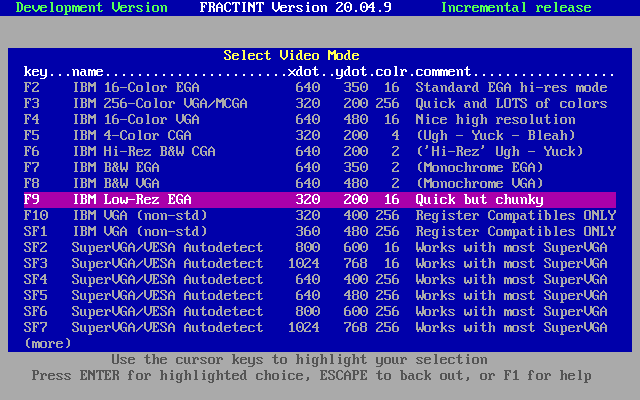The width and height of the screenshot is (640, 400).
Task: Click the 'Press ENTER for highlighted choice' line
Action: tap(311, 376)
